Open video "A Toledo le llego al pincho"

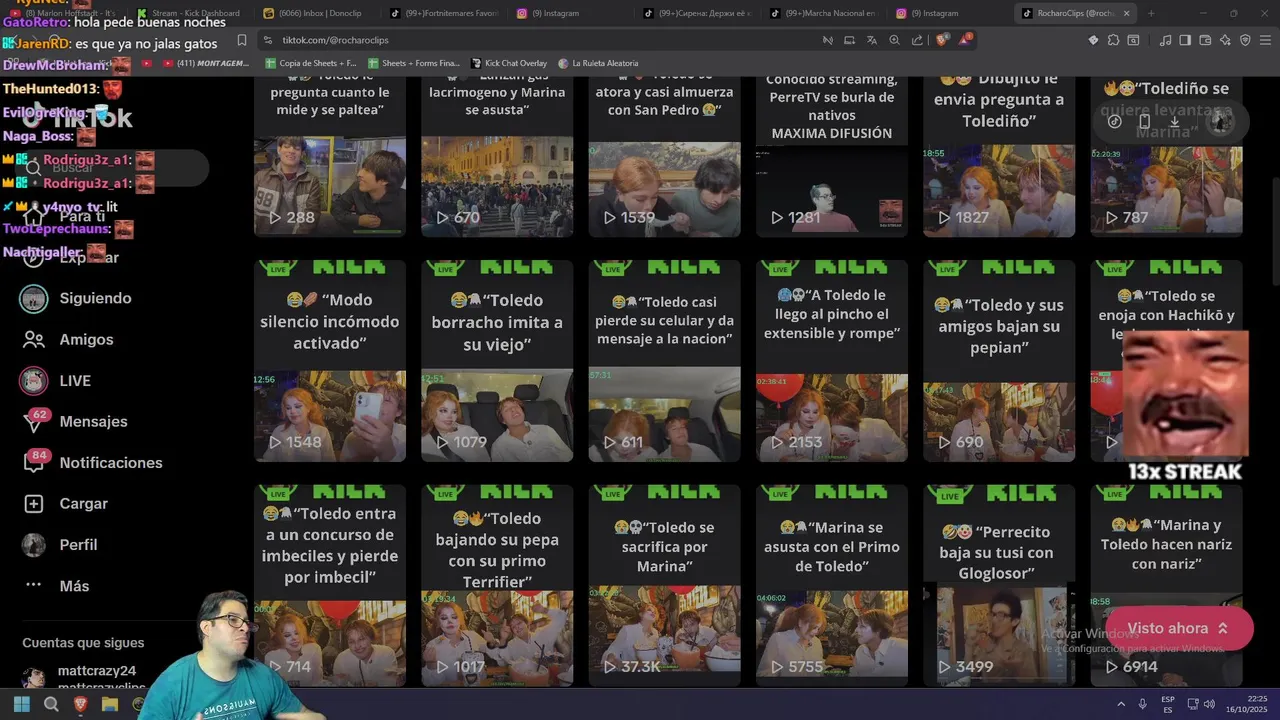(832, 361)
